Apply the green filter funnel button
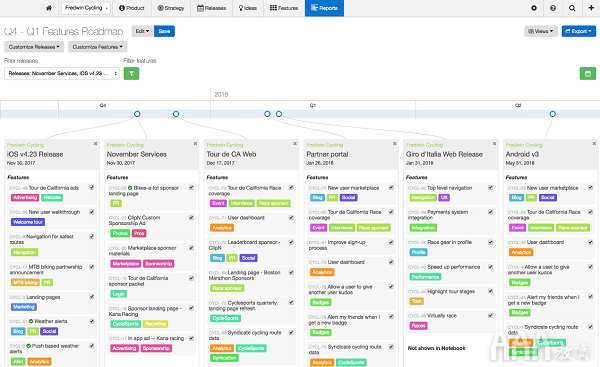 click(x=131, y=73)
